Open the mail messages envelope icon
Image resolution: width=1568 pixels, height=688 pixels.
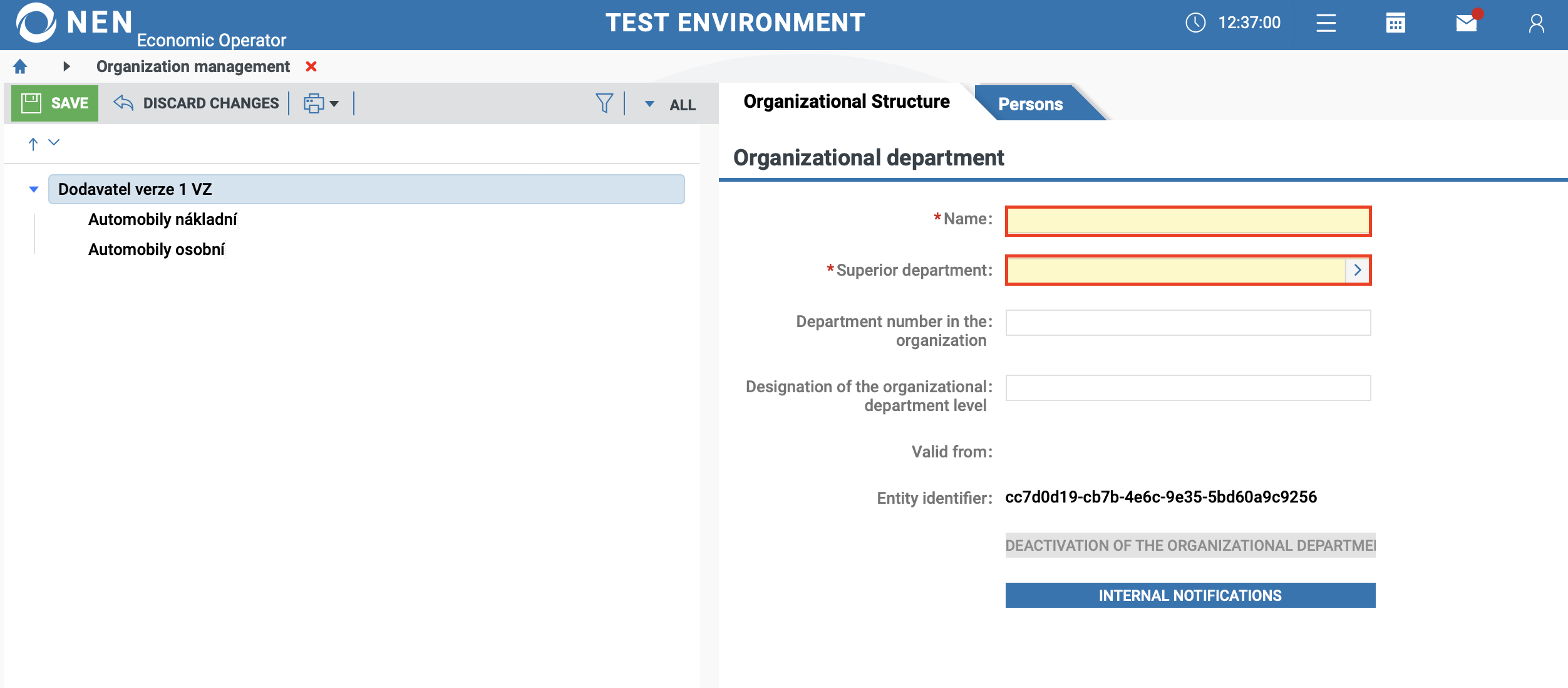1466,23
